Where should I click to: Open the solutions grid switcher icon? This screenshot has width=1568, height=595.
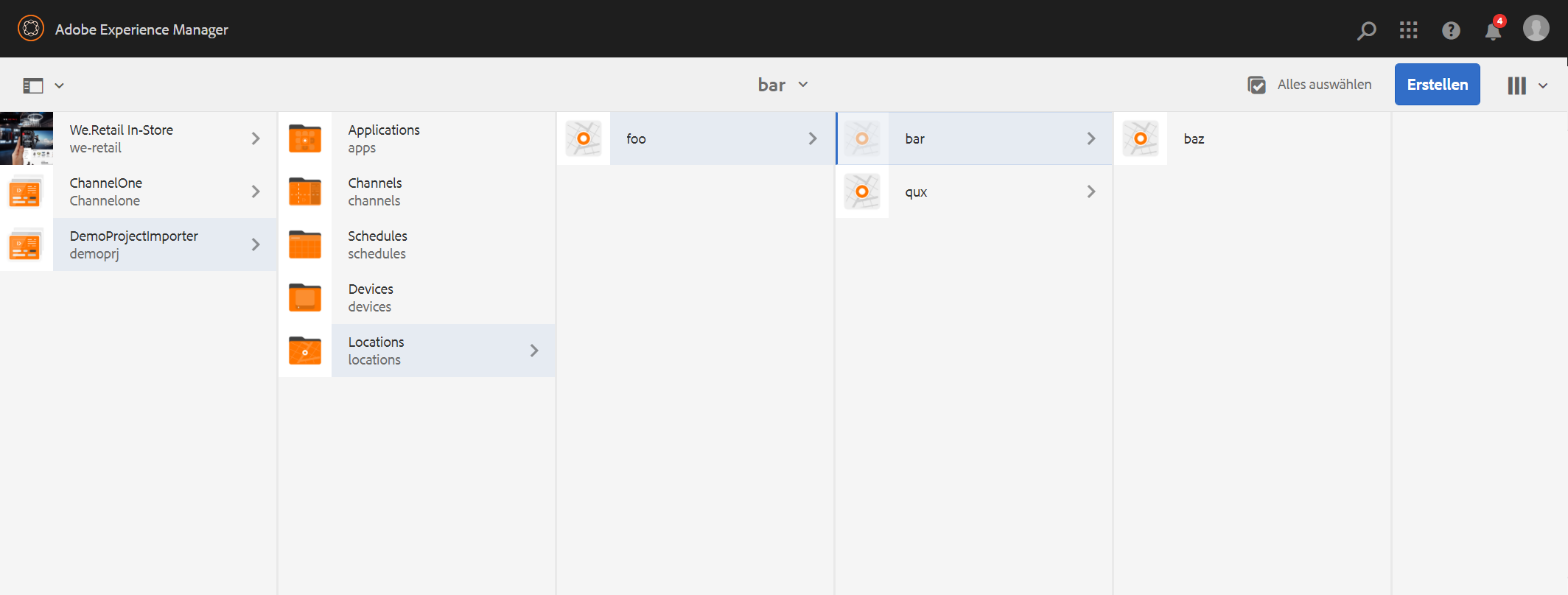1409,30
